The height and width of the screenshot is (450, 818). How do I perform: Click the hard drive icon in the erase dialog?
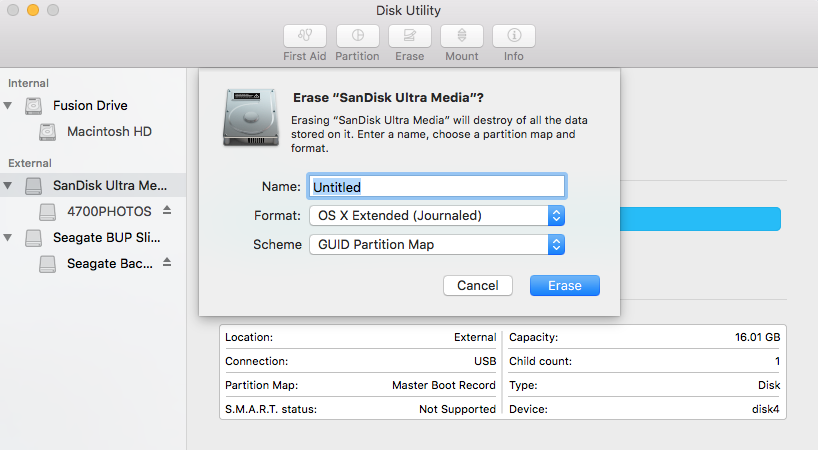[250, 116]
